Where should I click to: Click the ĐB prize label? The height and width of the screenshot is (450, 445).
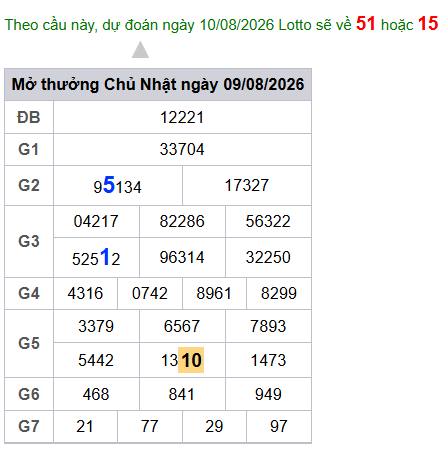click(x=29, y=117)
